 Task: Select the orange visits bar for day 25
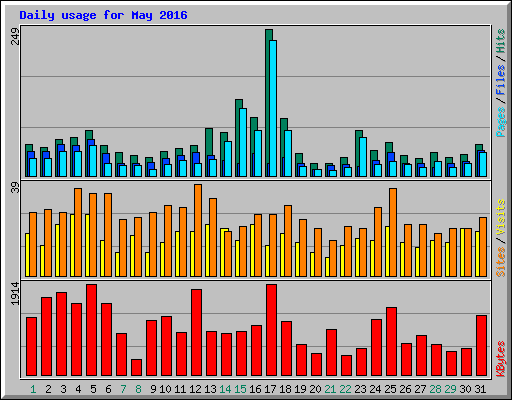coord(393,232)
